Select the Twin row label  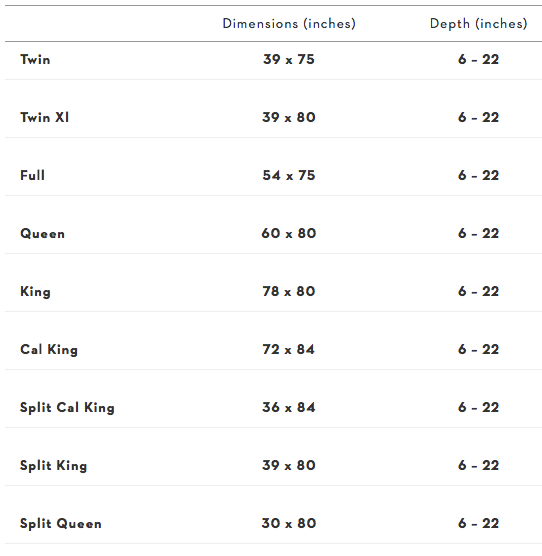[x=35, y=59]
